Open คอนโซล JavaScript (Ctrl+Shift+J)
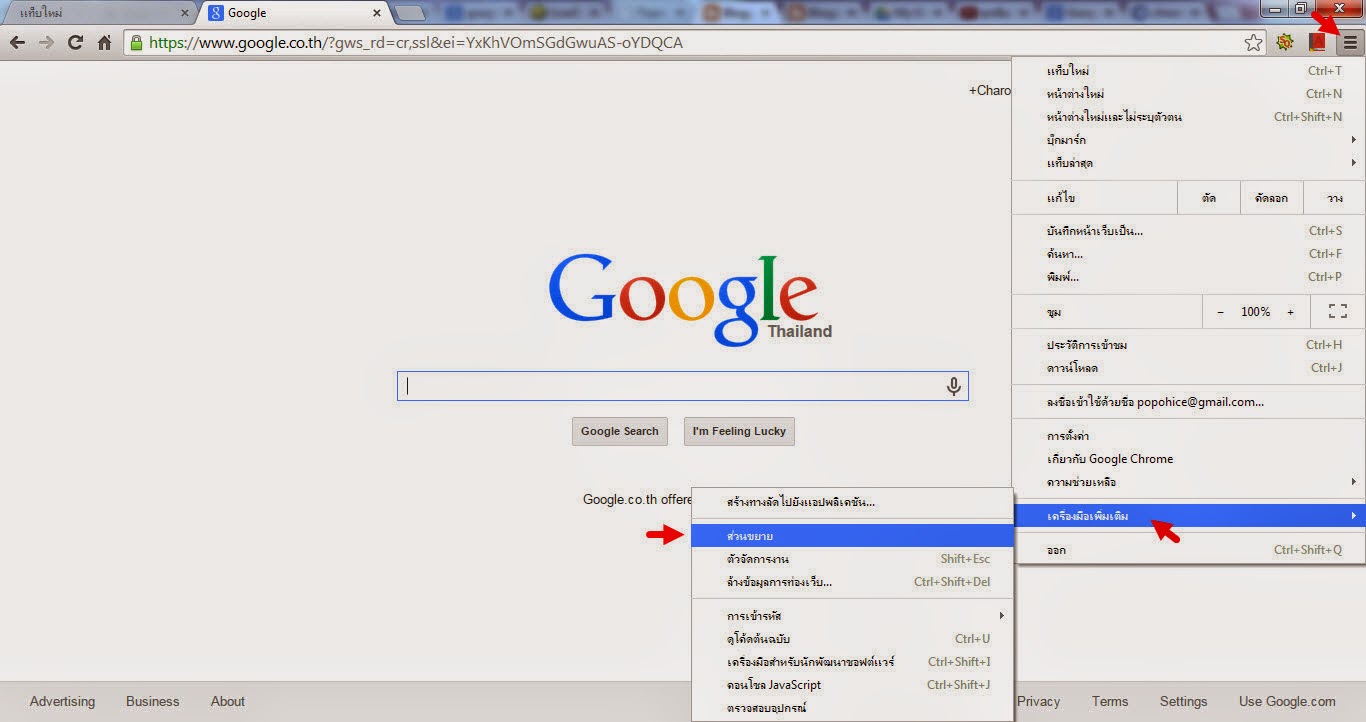1366x722 pixels. 852,685
